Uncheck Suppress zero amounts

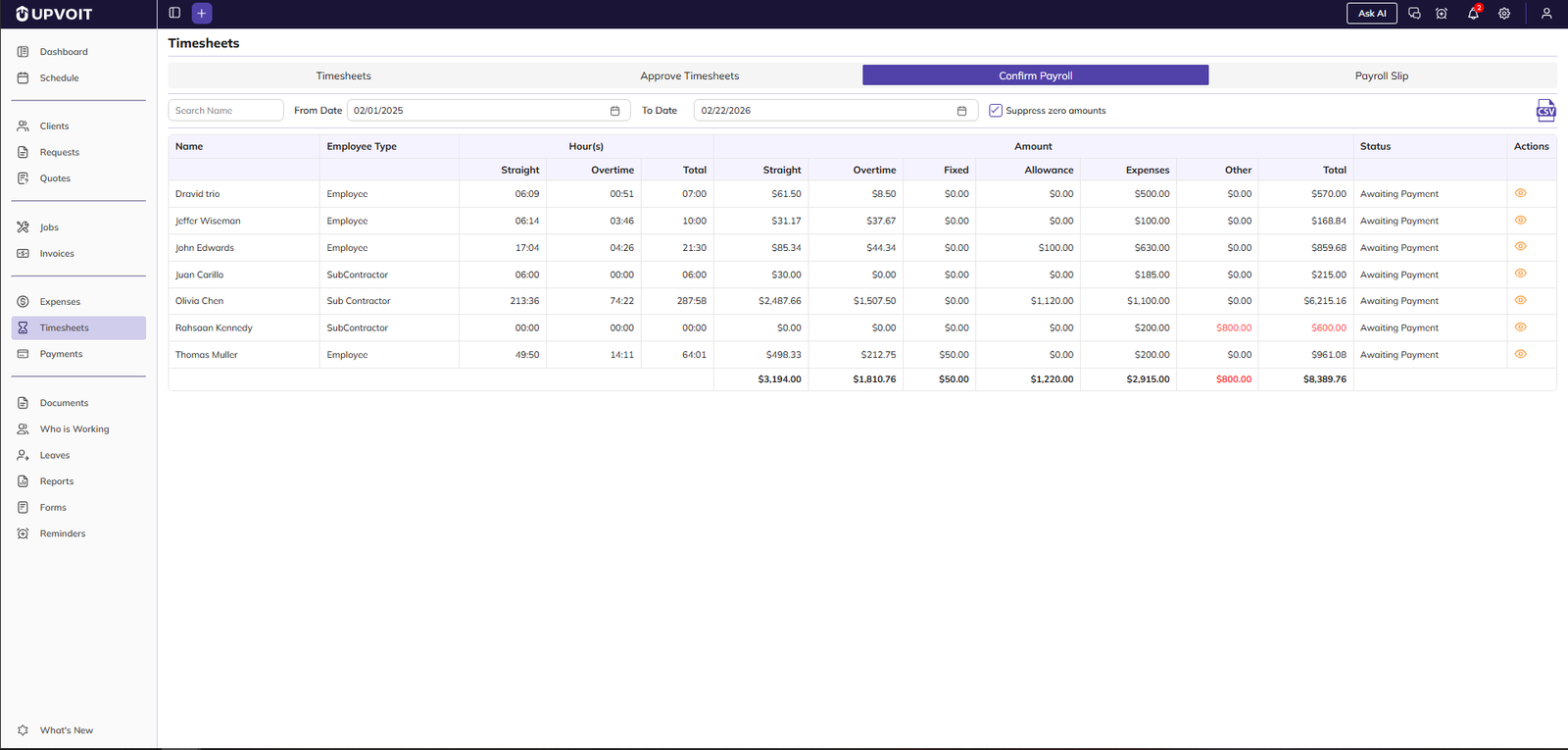tap(996, 111)
